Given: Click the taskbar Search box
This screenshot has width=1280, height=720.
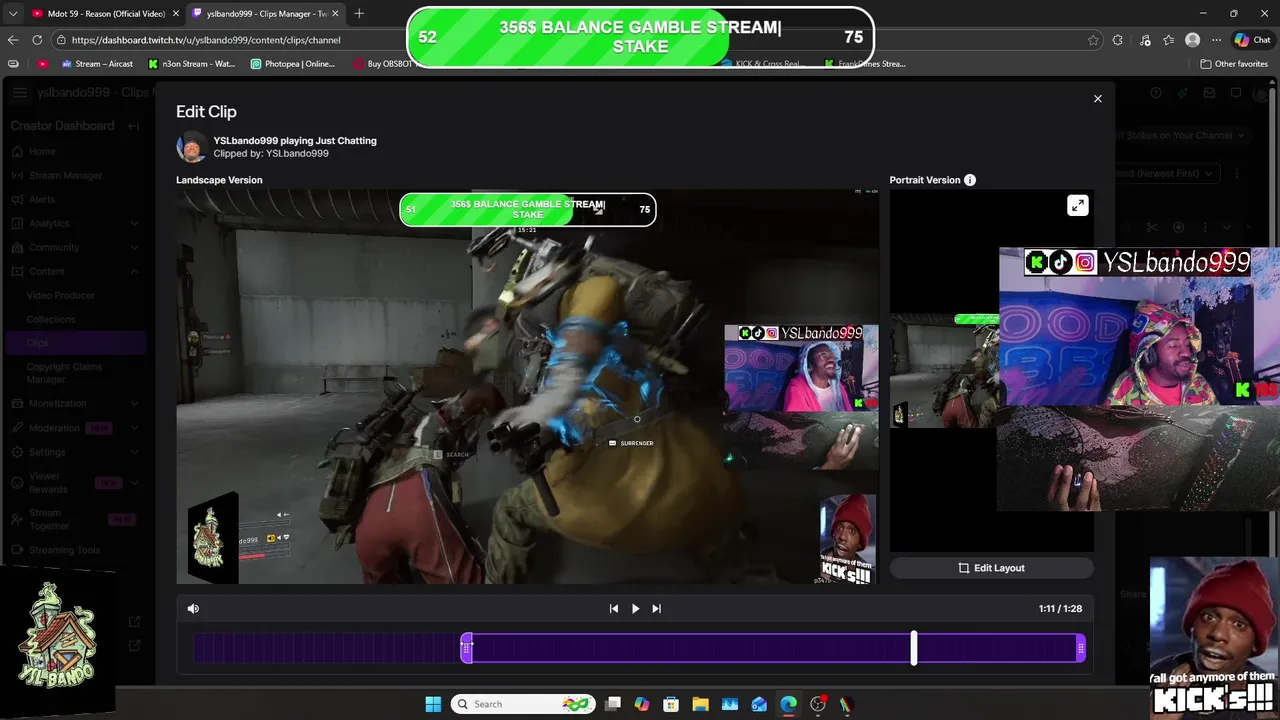Looking at the screenshot, I should (x=523, y=704).
